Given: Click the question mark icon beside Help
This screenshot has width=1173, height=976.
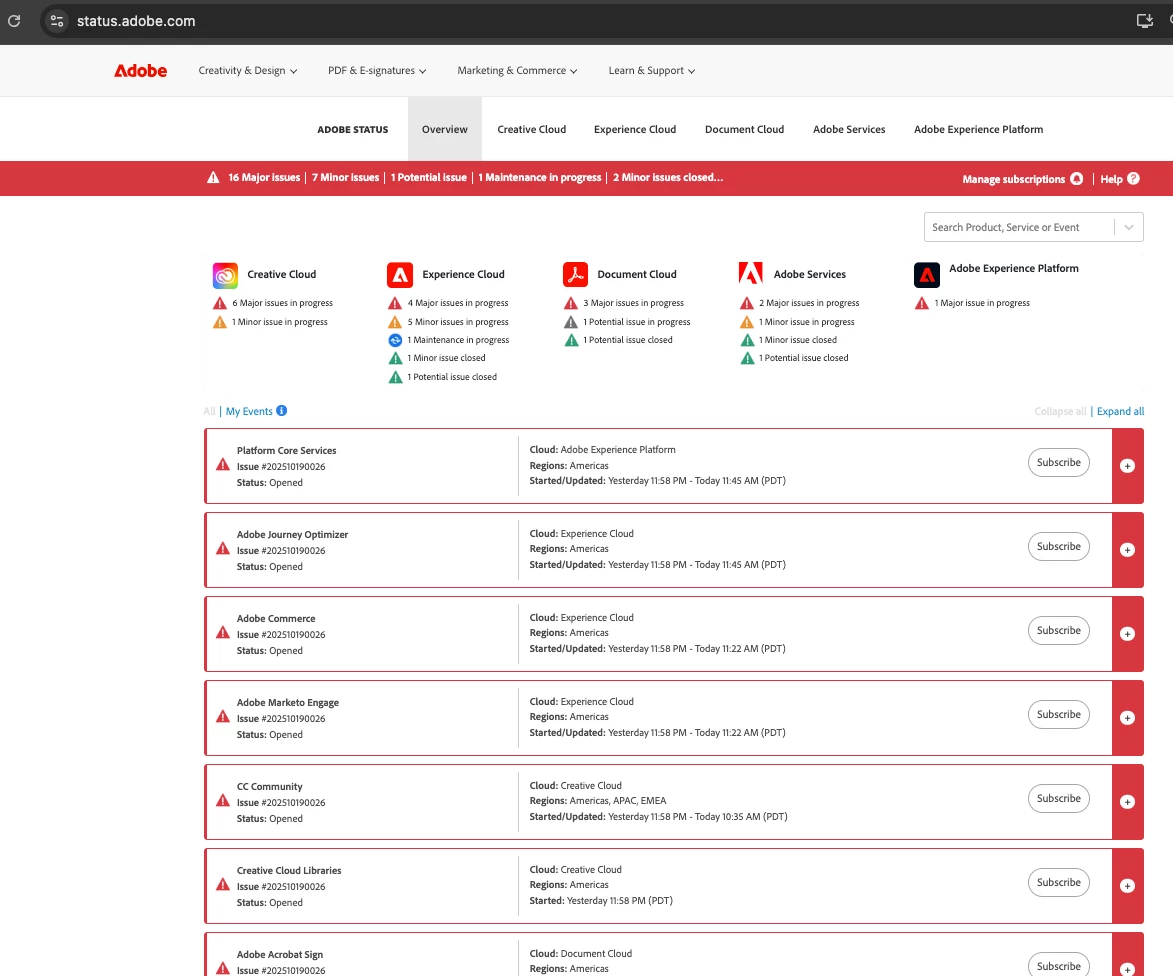Looking at the screenshot, I should point(1133,179).
